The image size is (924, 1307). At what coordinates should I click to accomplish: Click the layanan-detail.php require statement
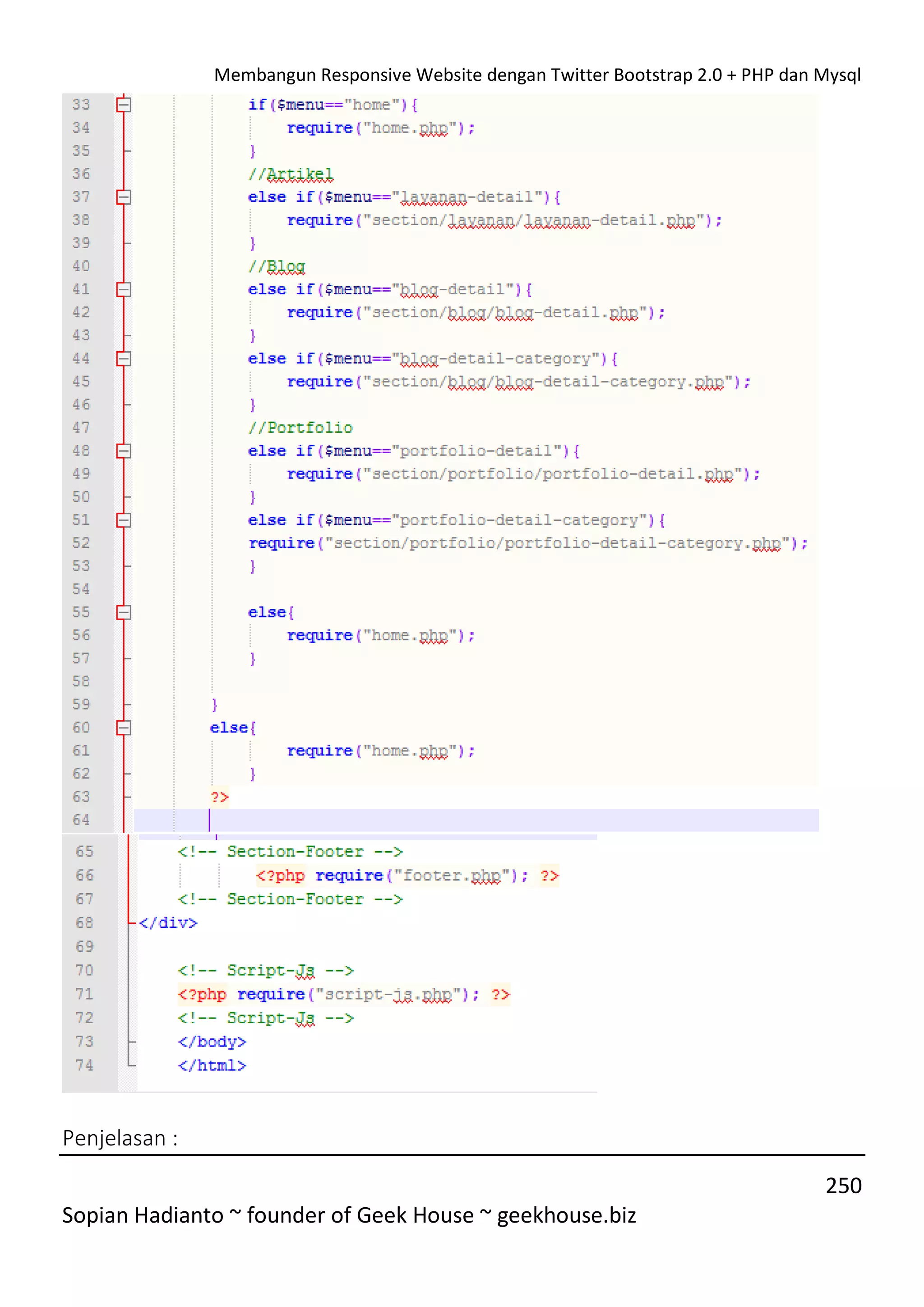click(x=505, y=220)
